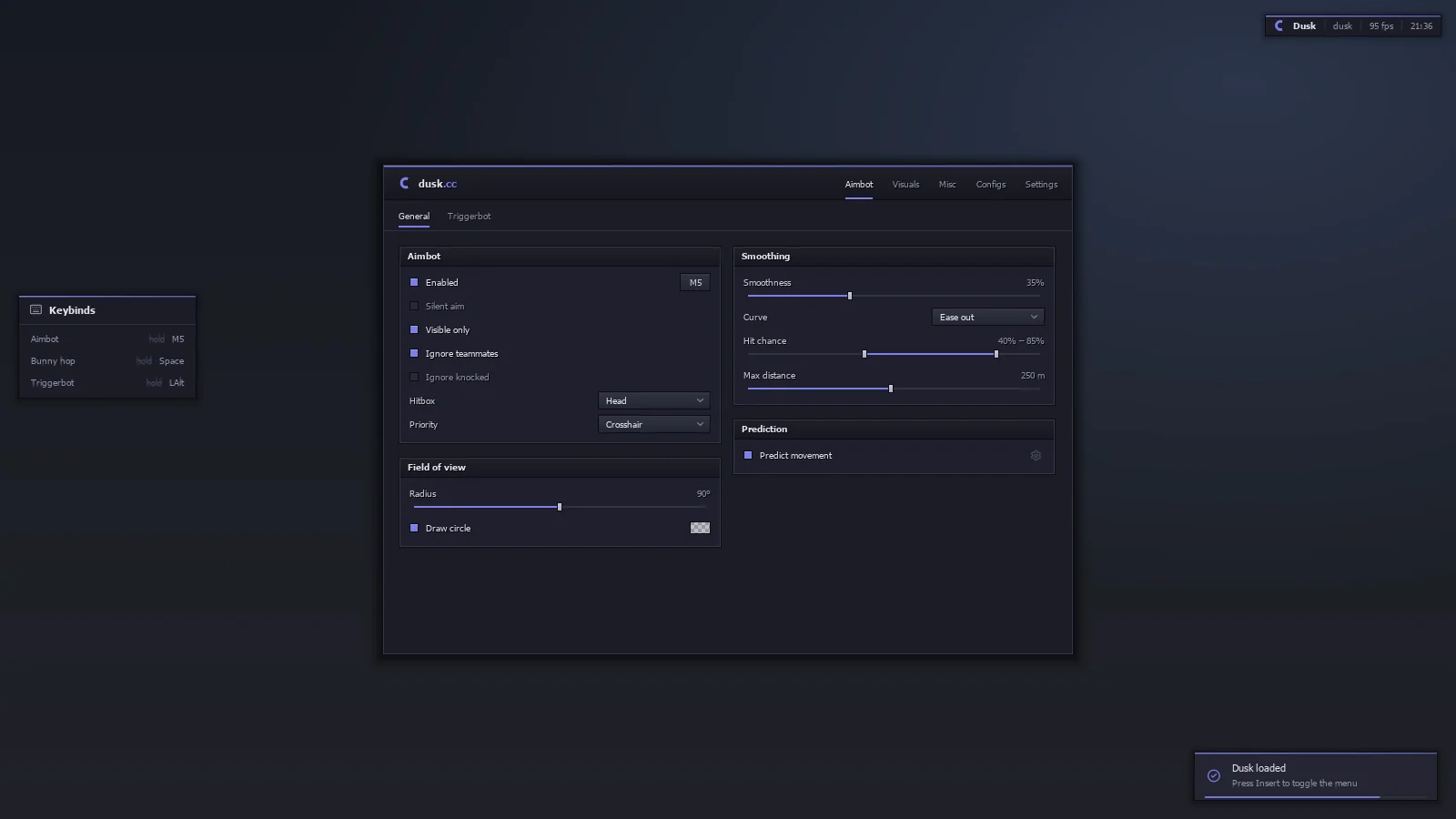Select the Triggerbot sub-tab
The width and height of the screenshot is (1456, 819).
pyautogui.click(x=469, y=217)
